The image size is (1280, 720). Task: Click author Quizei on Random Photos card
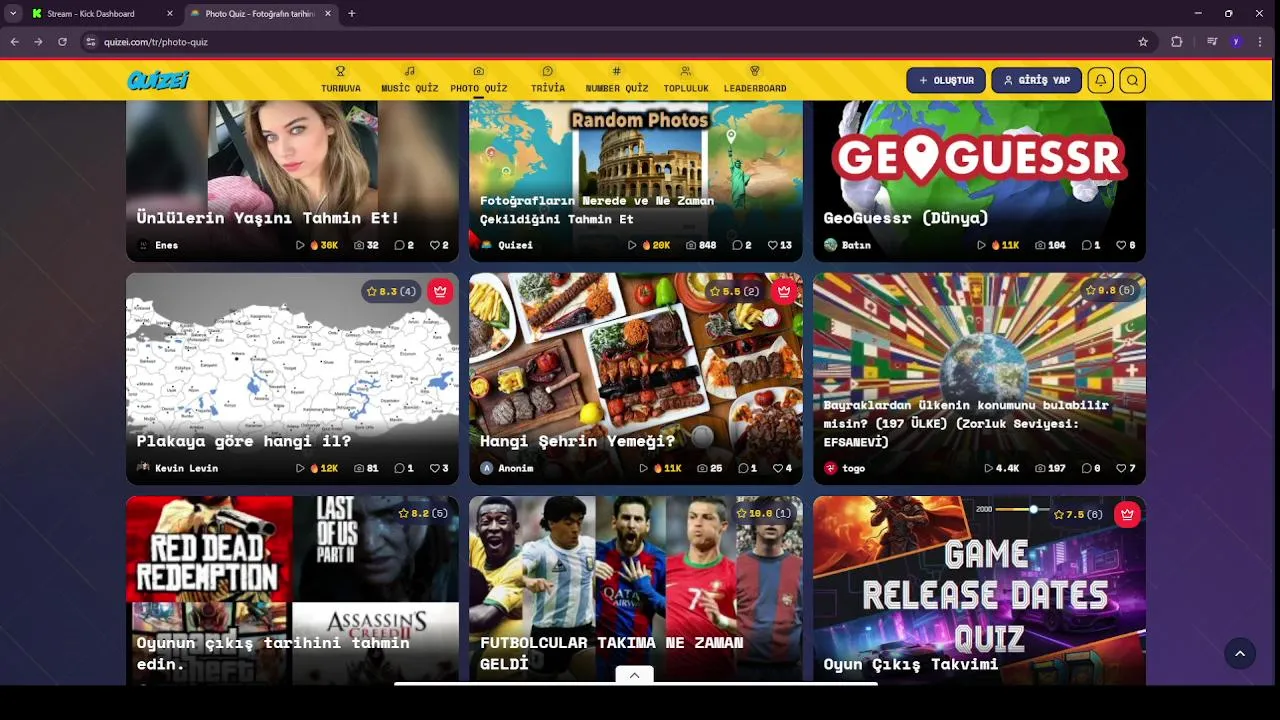(507, 245)
